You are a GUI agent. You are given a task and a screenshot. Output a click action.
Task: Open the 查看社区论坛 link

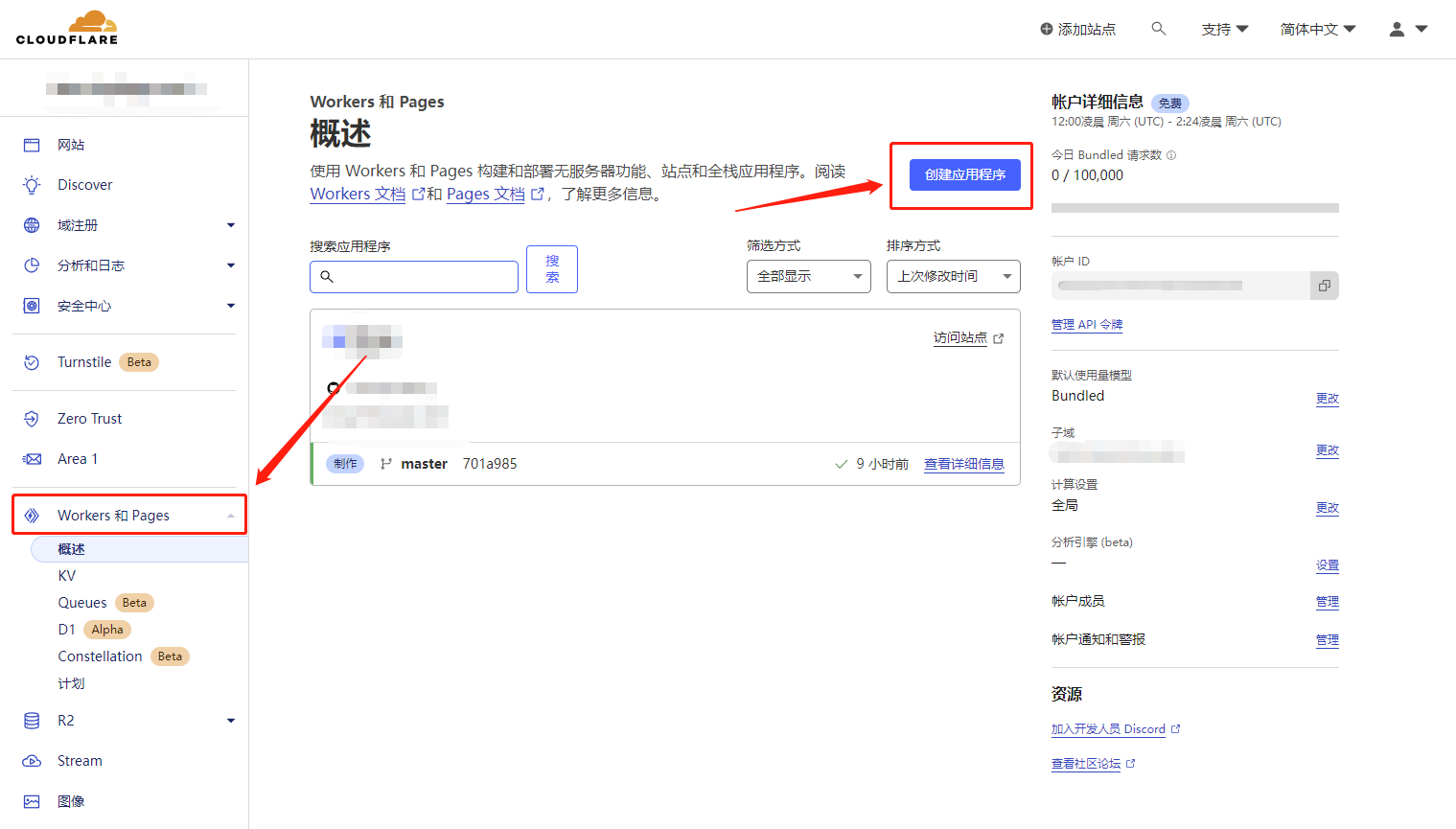pos(1086,764)
